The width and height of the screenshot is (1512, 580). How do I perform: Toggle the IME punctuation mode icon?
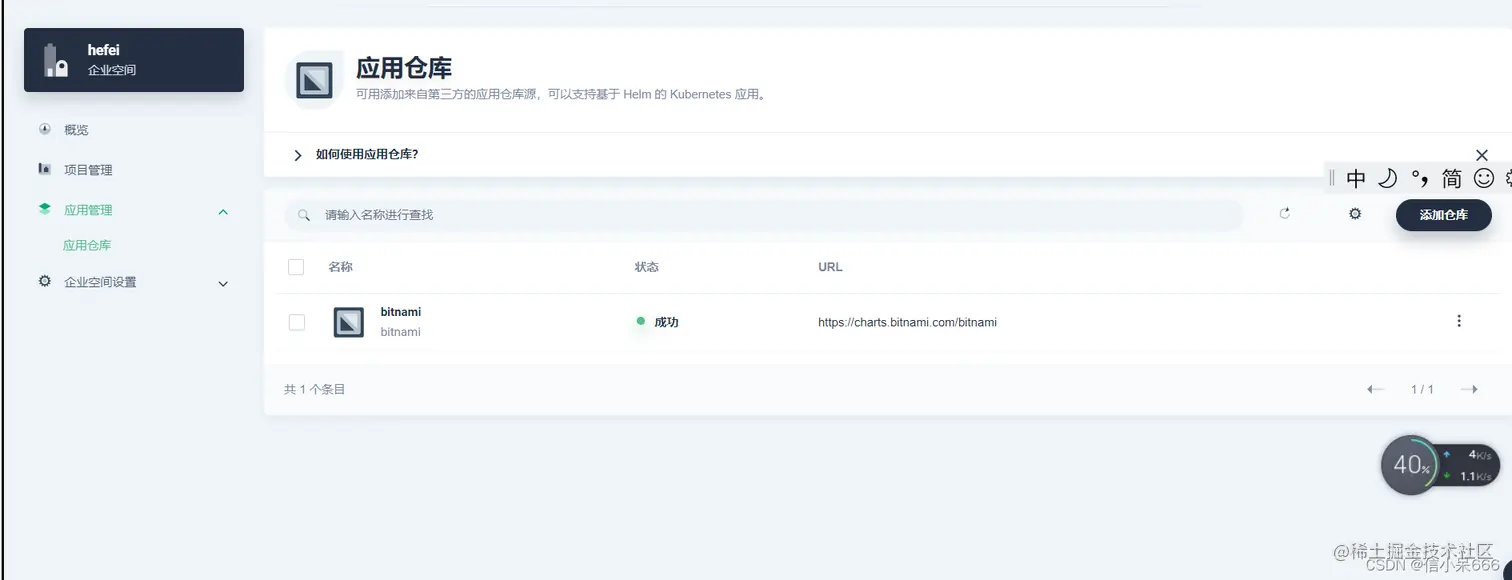tap(1419, 179)
